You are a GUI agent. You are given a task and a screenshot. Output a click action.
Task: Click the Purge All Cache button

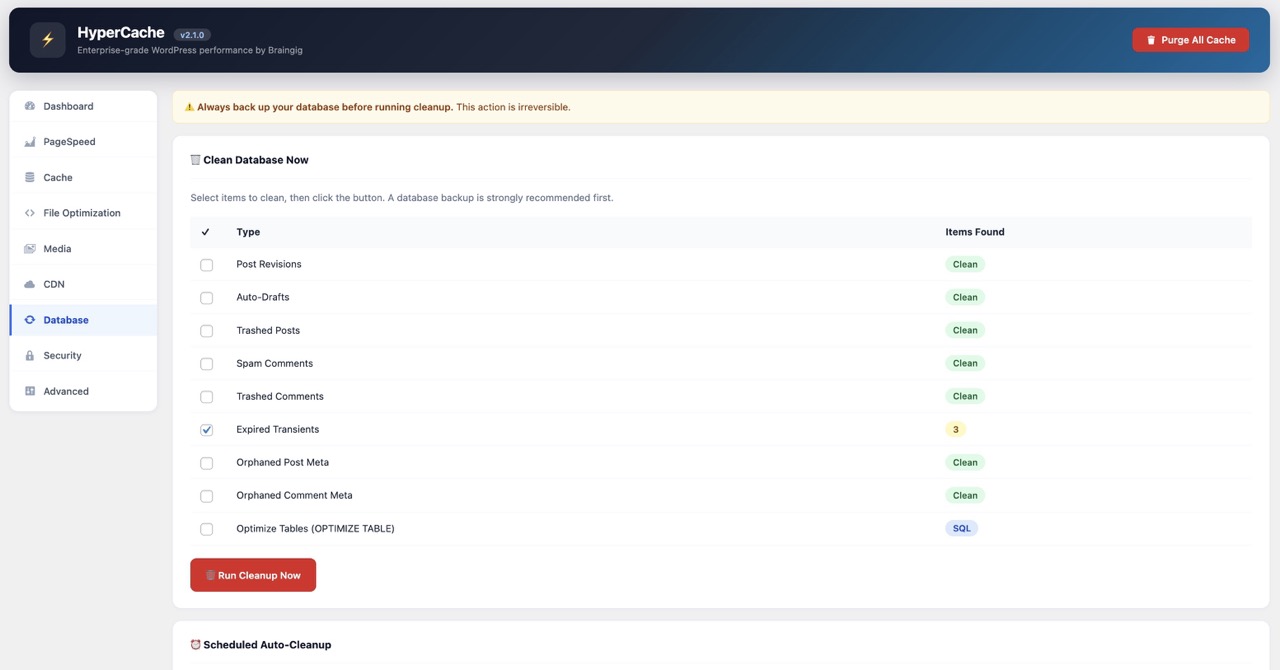(1190, 40)
